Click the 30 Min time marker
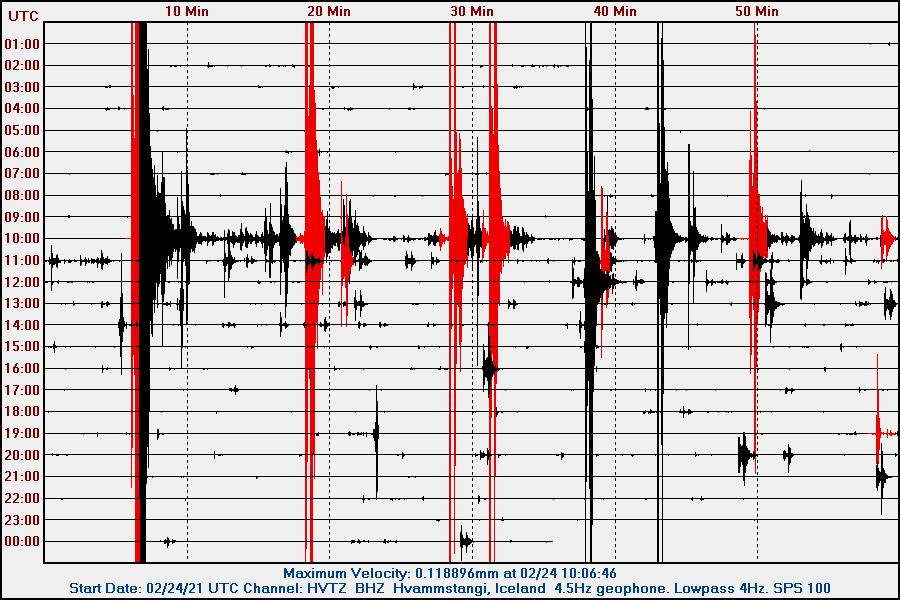This screenshot has width=900, height=600. pos(472,11)
